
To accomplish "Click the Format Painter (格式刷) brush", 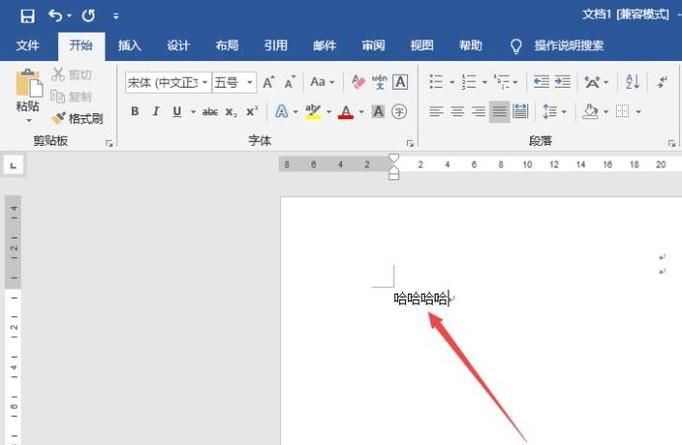I will pos(58,118).
